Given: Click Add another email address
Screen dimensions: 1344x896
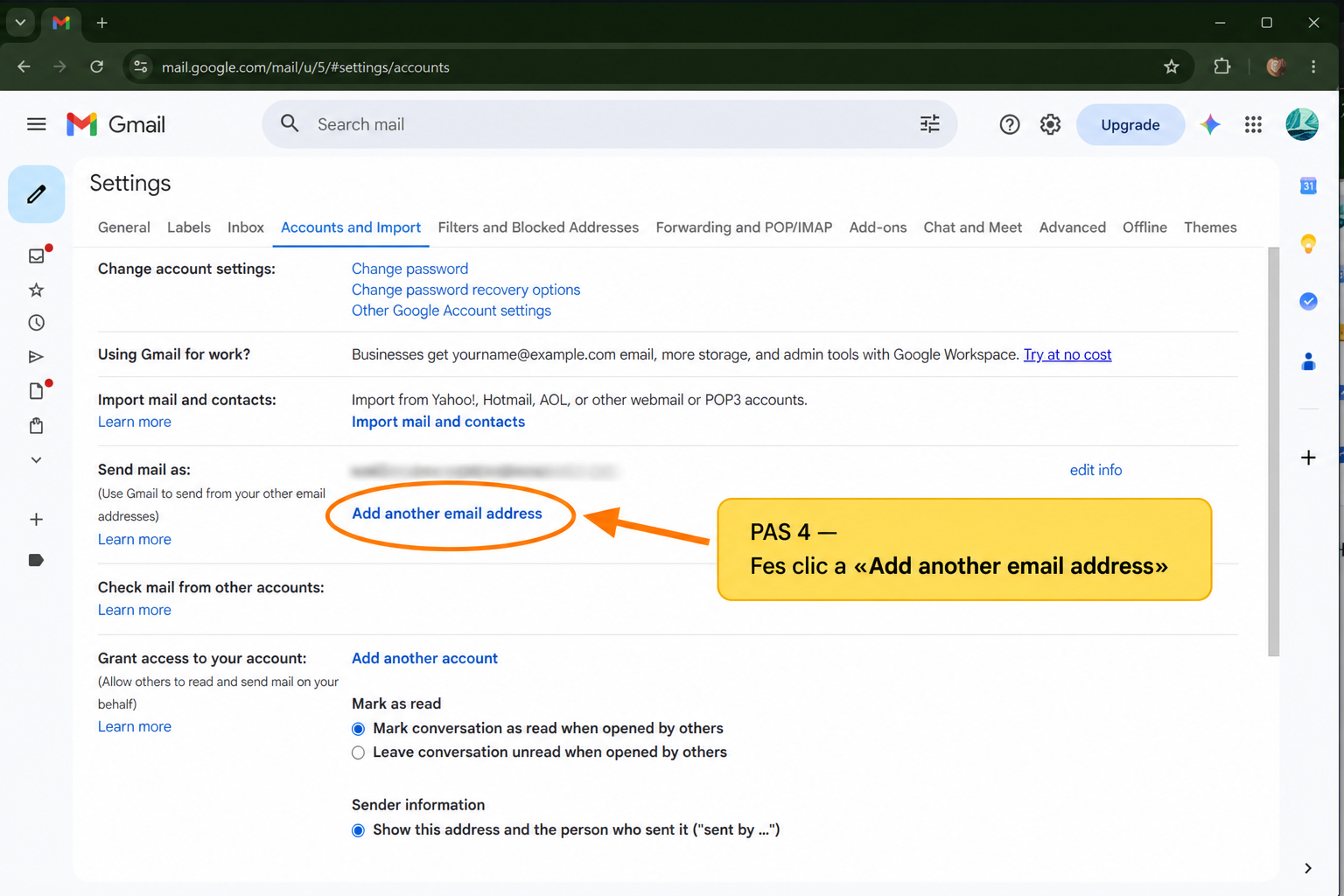Looking at the screenshot, I should pyautogui.click(x=446, y=514).
